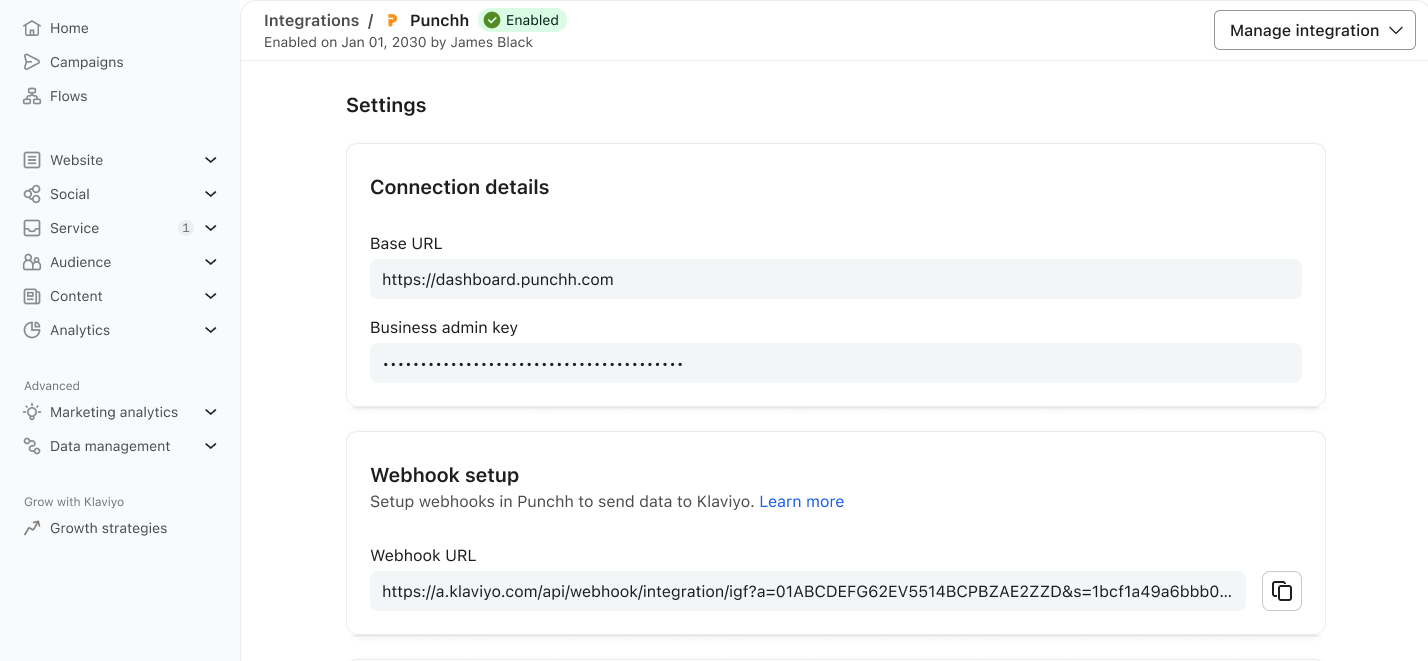Click the Webhook URL field
Image resolution: width=1428 pixels, height=661 pixels.
(x=808, y=591)
